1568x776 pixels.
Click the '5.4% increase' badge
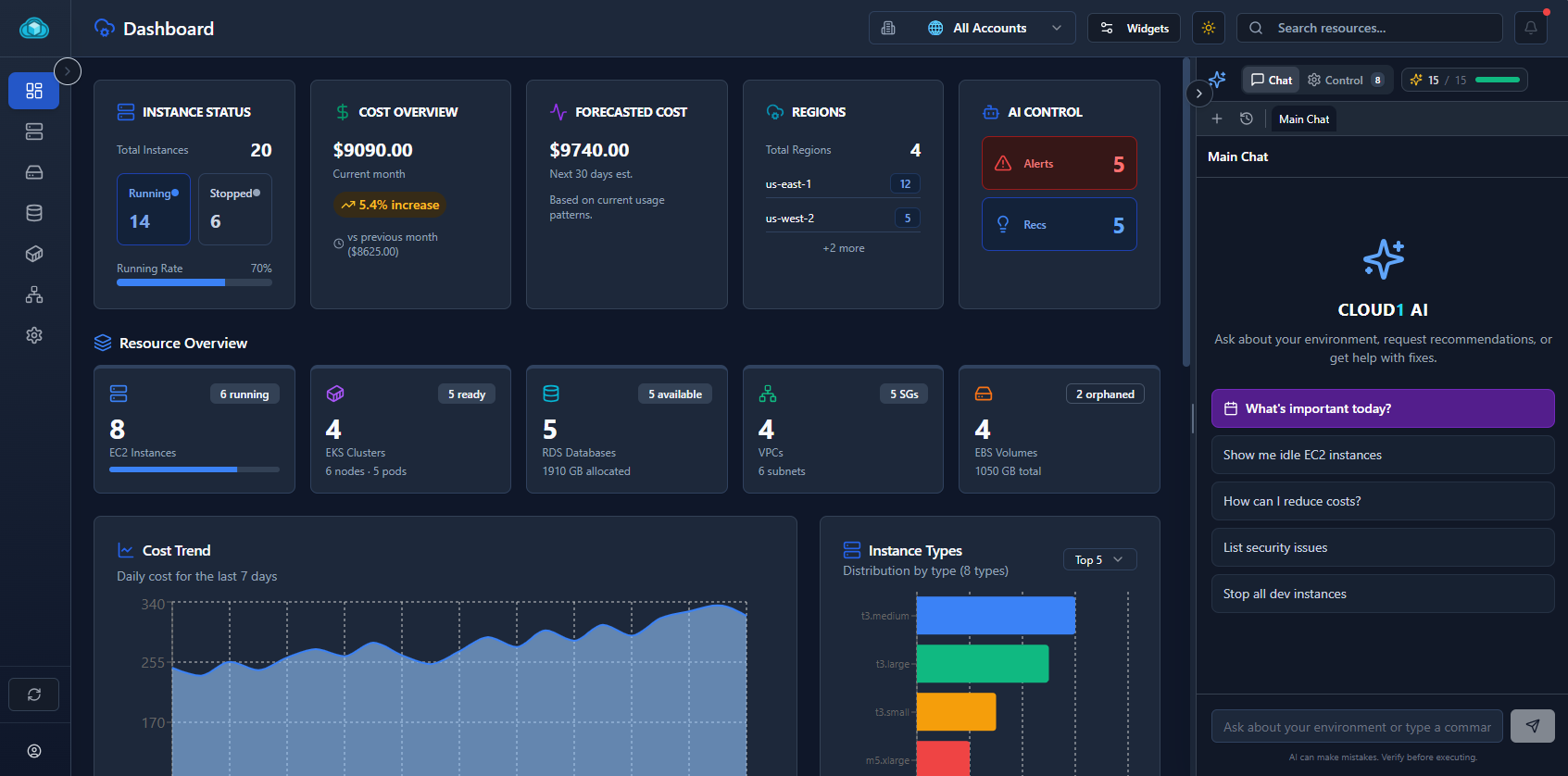click(x=390, y=205)
